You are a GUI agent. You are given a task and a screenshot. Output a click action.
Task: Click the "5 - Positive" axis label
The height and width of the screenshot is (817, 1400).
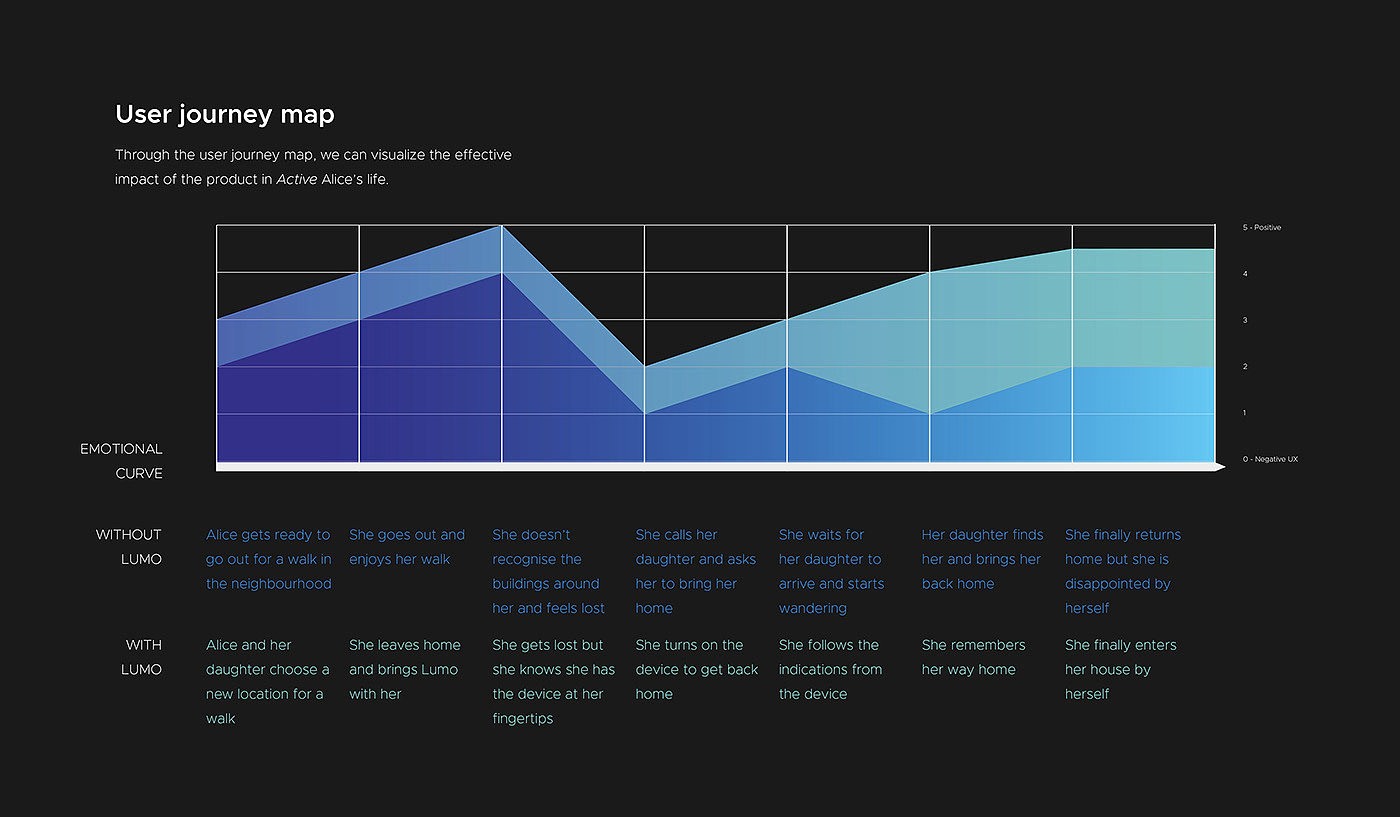(1261, 228)
